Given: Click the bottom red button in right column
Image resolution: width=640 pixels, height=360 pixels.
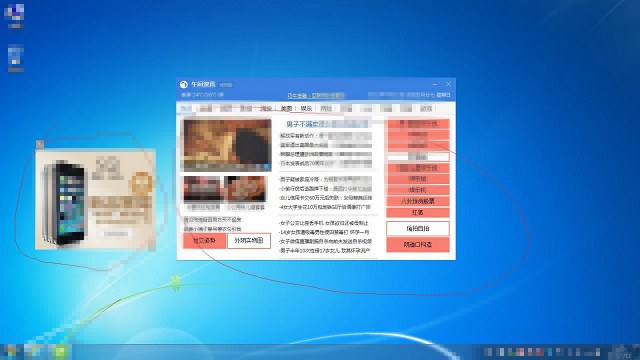Looking at the screenshot, I should 418,244.
